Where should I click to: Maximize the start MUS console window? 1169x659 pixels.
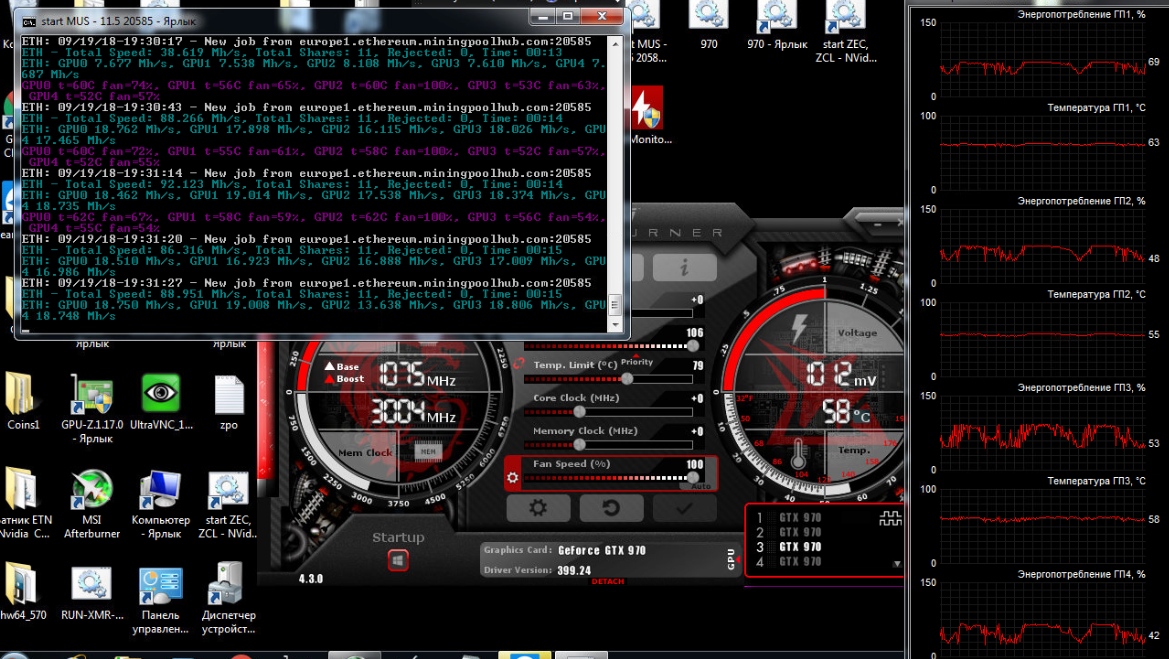(568, 16)
